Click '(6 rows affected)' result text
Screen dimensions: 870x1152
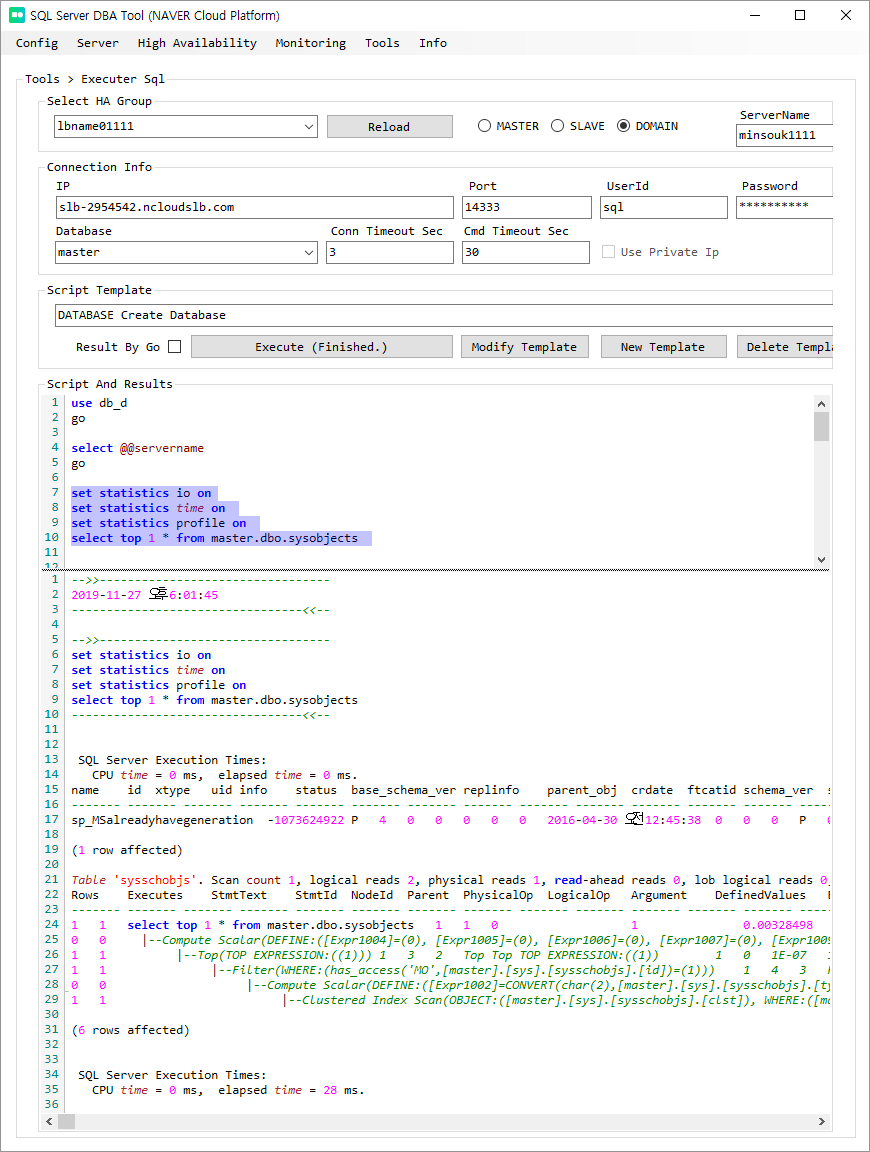click(131, 1030)
